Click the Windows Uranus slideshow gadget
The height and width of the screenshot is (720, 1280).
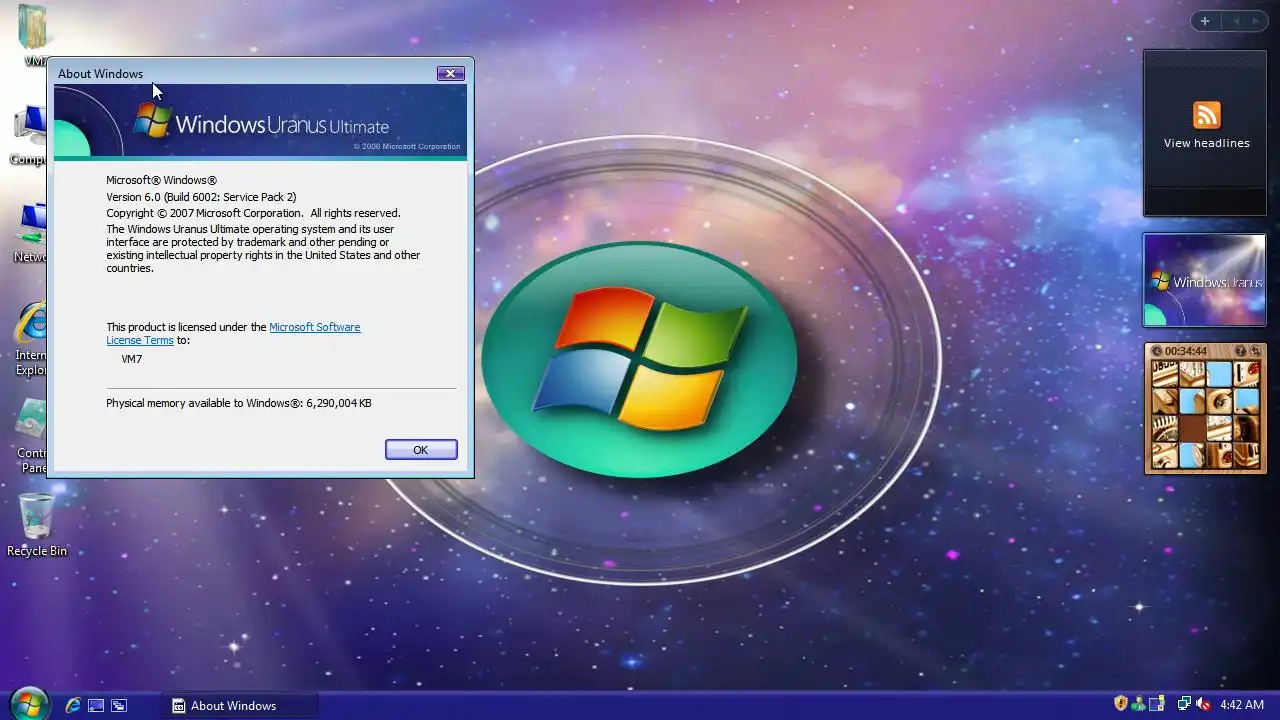point(1205,281)
